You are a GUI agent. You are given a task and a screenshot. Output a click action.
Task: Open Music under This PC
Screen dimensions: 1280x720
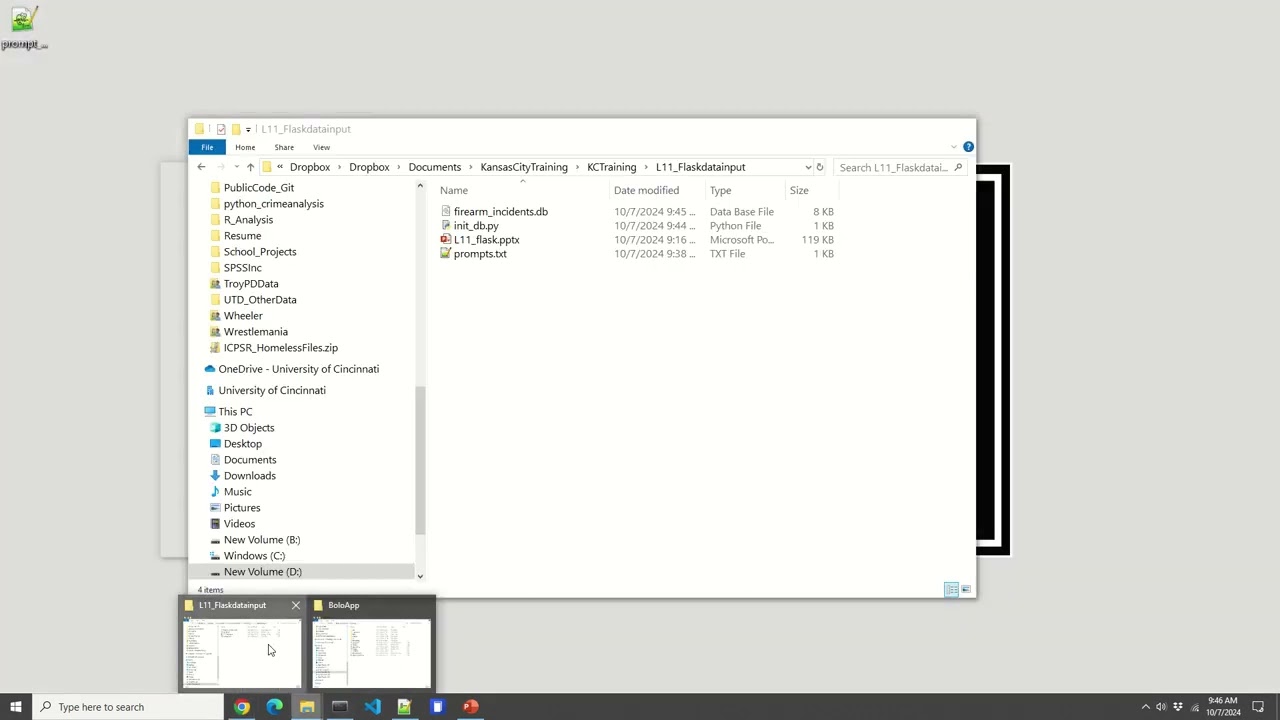pyautogui.click(x=237, y=491)
